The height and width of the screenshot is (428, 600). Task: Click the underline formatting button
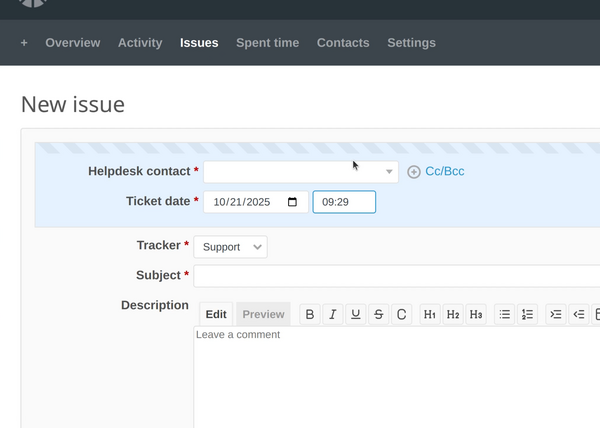pyautogui.click(x=355, y=314)
